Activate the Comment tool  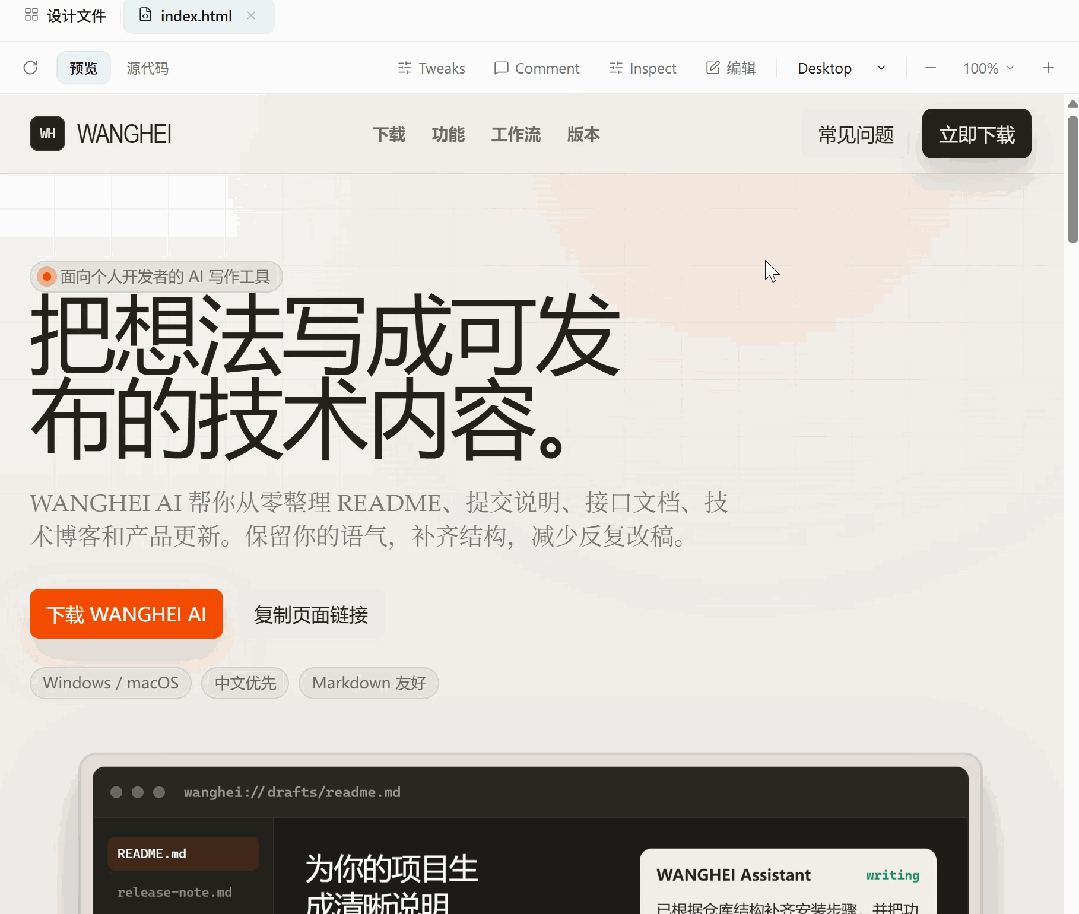[x=537, y=68]
